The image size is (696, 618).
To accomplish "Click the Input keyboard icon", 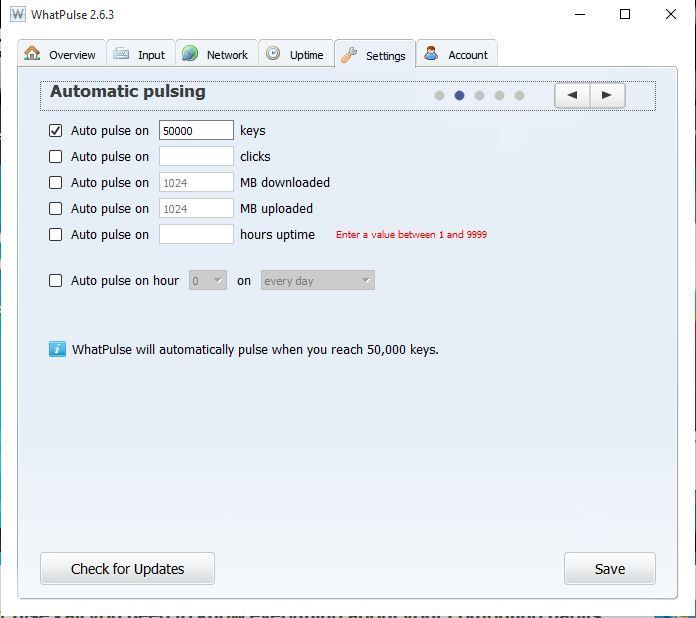I will [121, 54].
